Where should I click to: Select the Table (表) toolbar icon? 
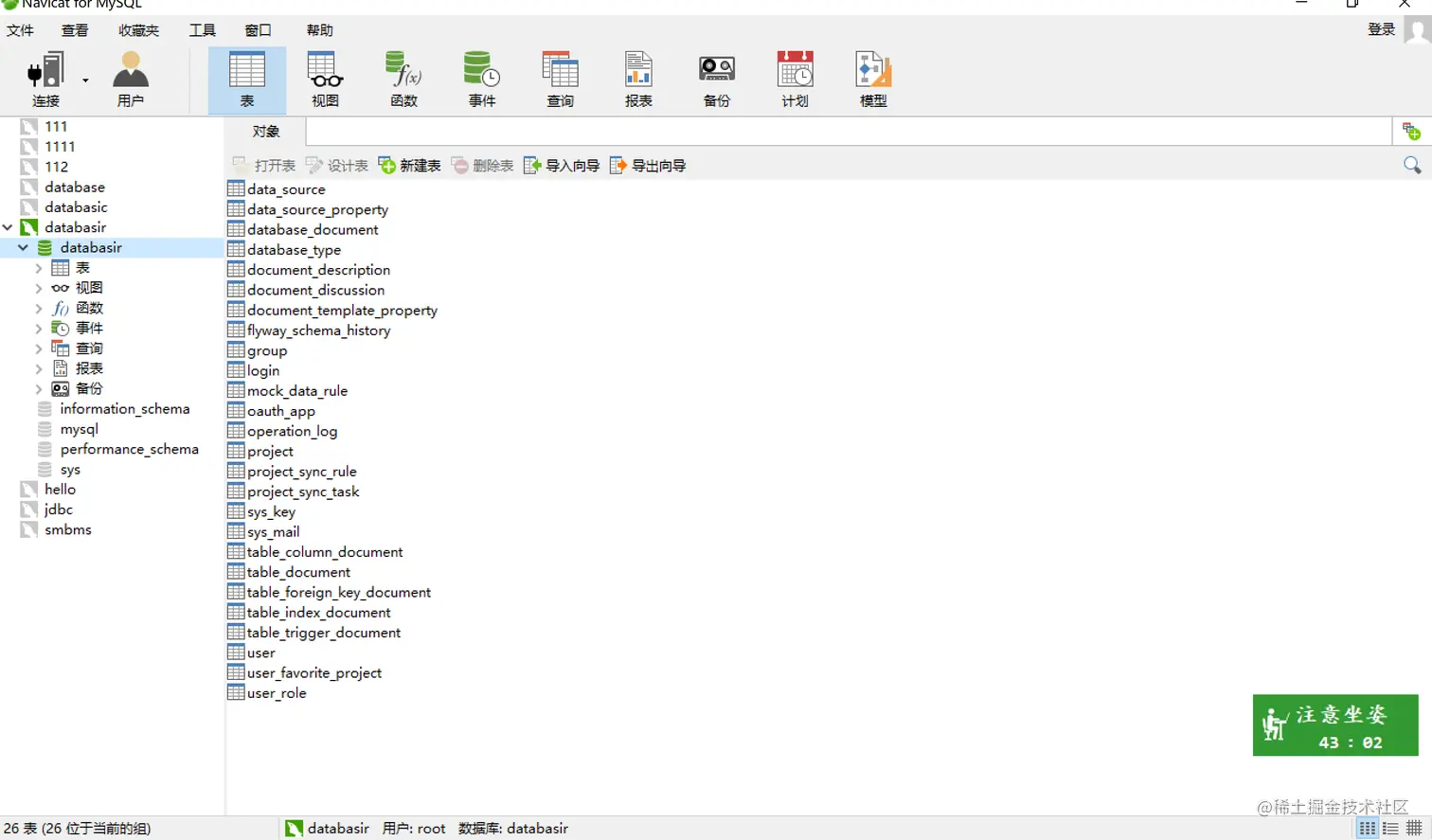point(247,80)
